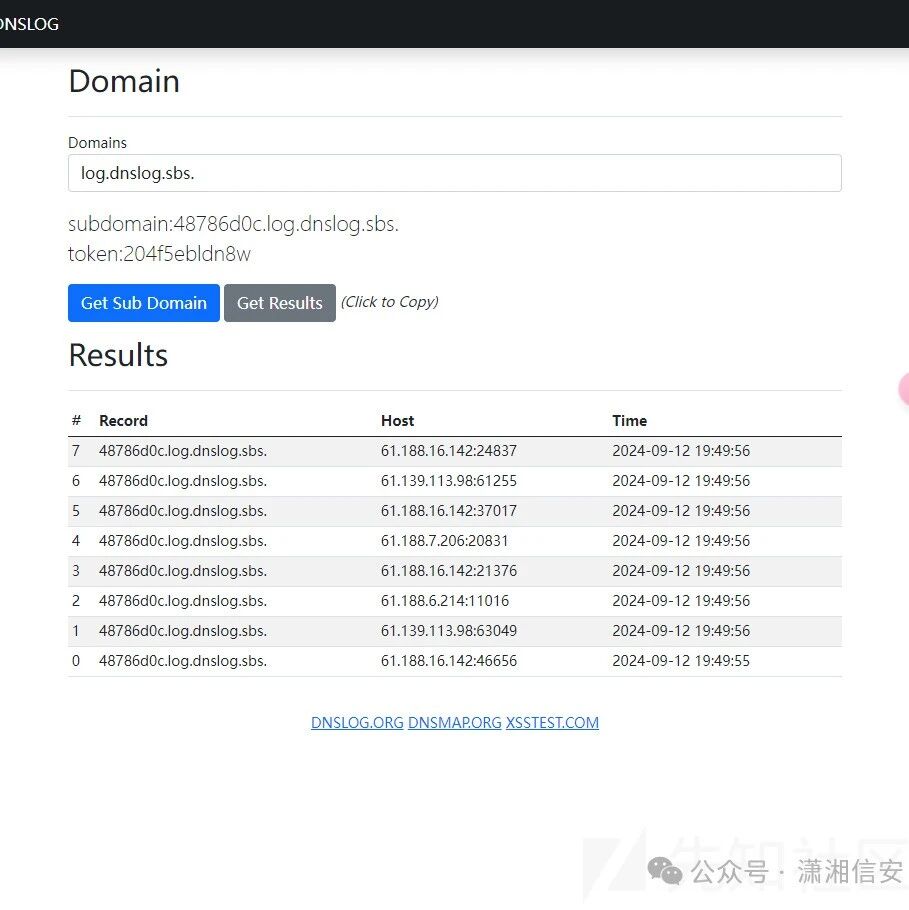Click the Domain heading
Screen dimensions: 909x910
pos(124,81)
